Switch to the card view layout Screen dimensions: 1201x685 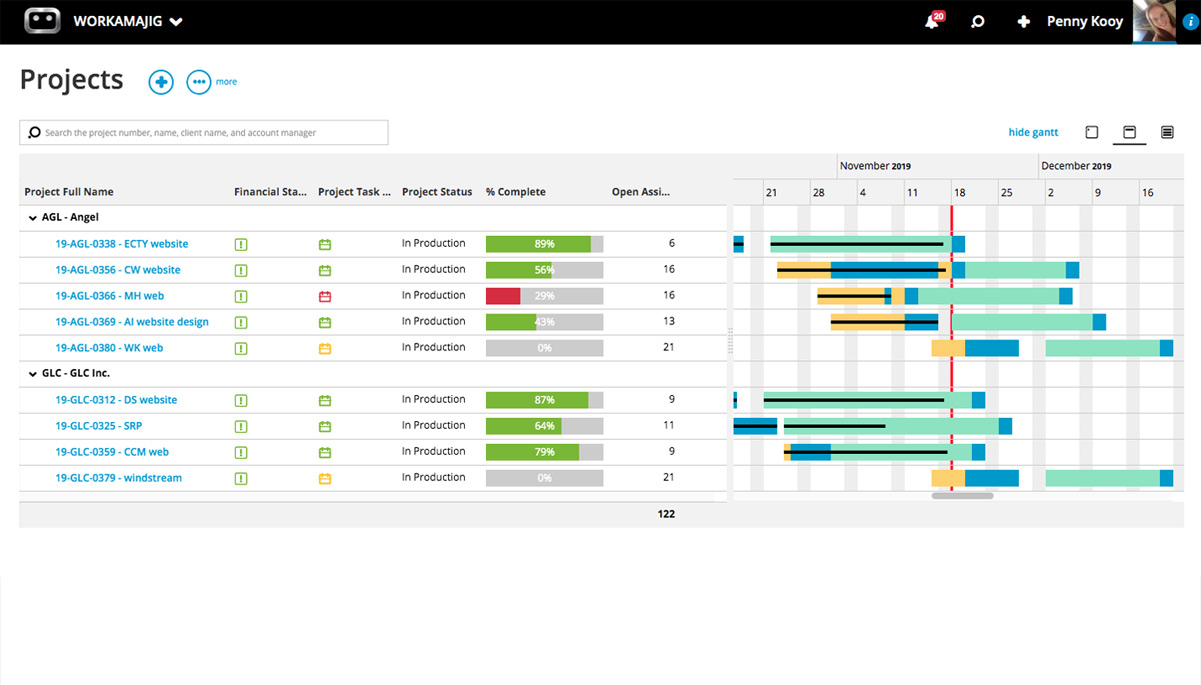click(x=1091, y=131)
